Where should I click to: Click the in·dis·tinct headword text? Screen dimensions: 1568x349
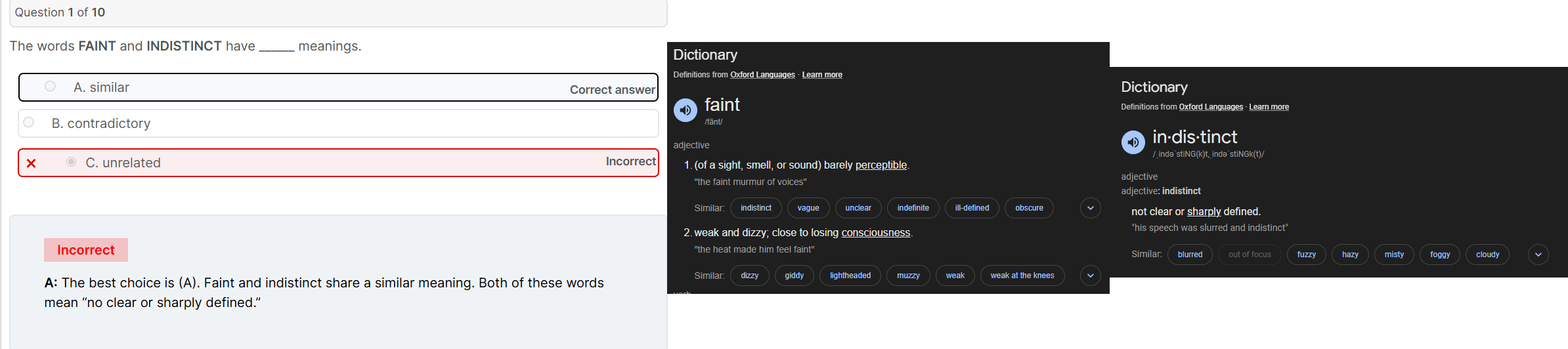pos(1194,137)
